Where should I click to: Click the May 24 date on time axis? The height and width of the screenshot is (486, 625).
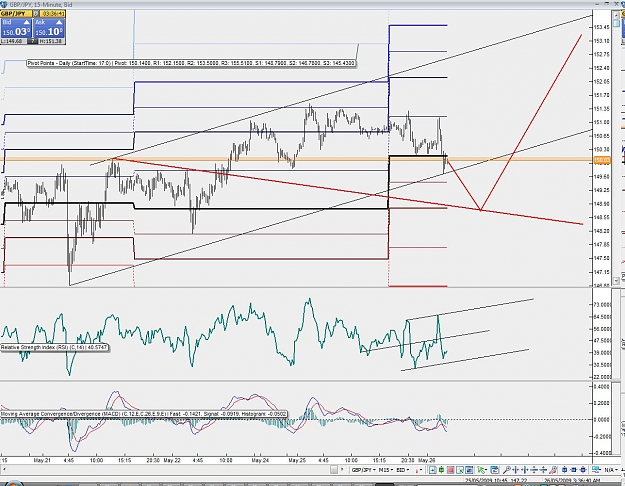point(260,460)
